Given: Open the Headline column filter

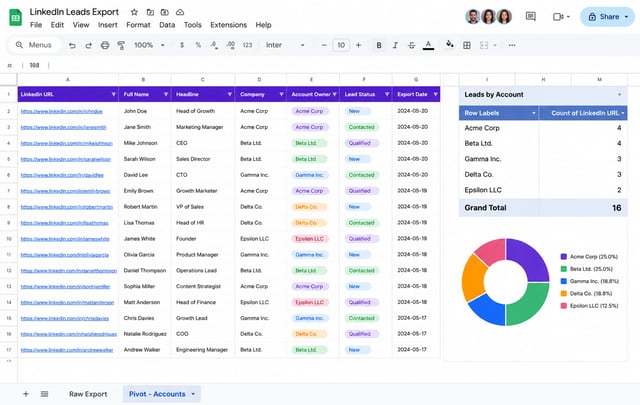Looking at the screenshot, I should point(230,94).
